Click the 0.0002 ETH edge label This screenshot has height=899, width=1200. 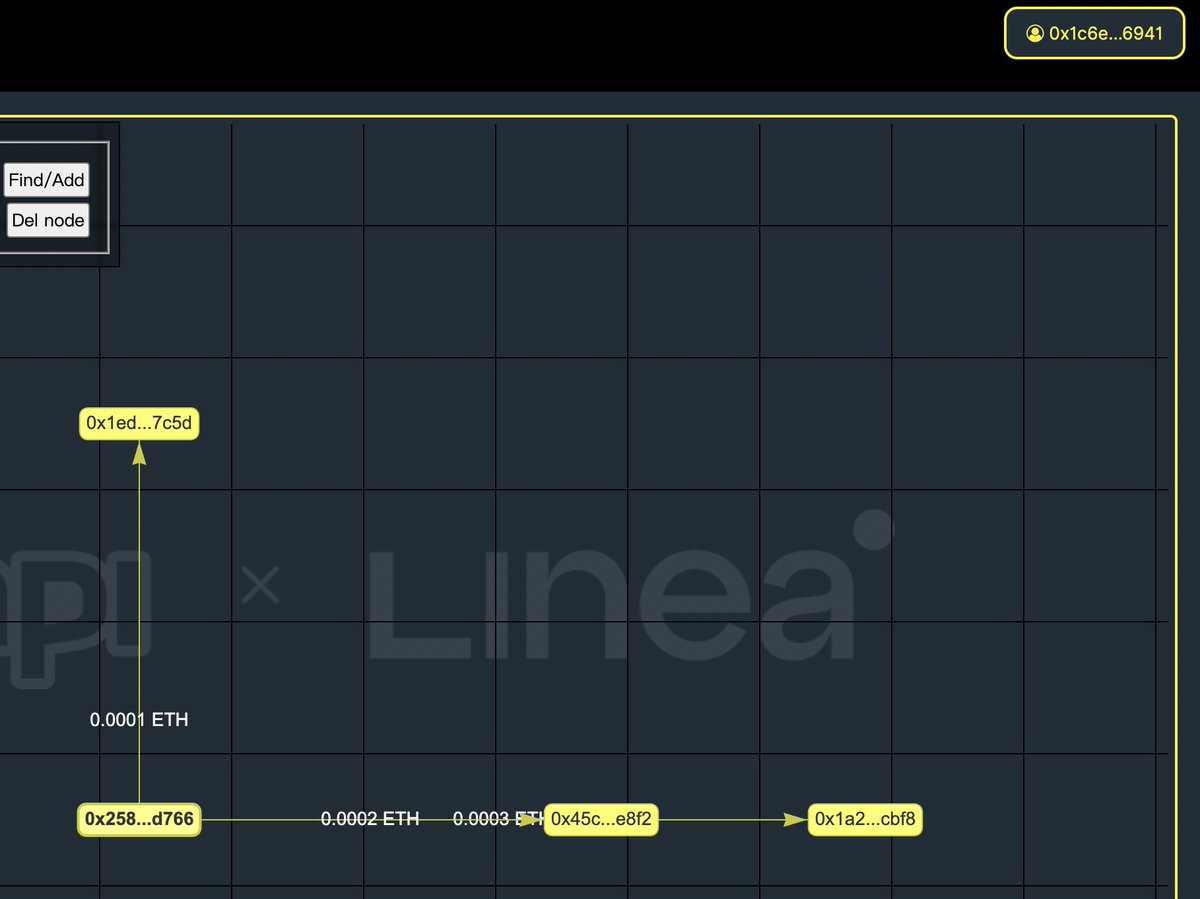[370, 819]
